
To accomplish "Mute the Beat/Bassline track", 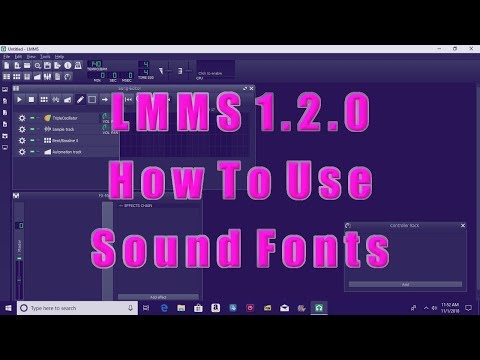I will pyautogui.click(x=32, y=140).
